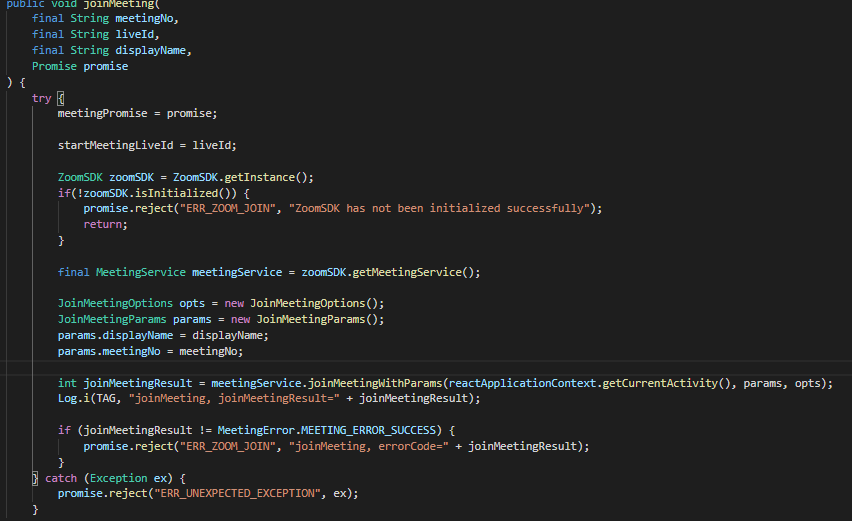Viewport: 852px width, 521px height.
Task: Click 'reactApplicationContext.getCurrentActivity()' argument
Action: pyautogui.click(x=590, y=384)
